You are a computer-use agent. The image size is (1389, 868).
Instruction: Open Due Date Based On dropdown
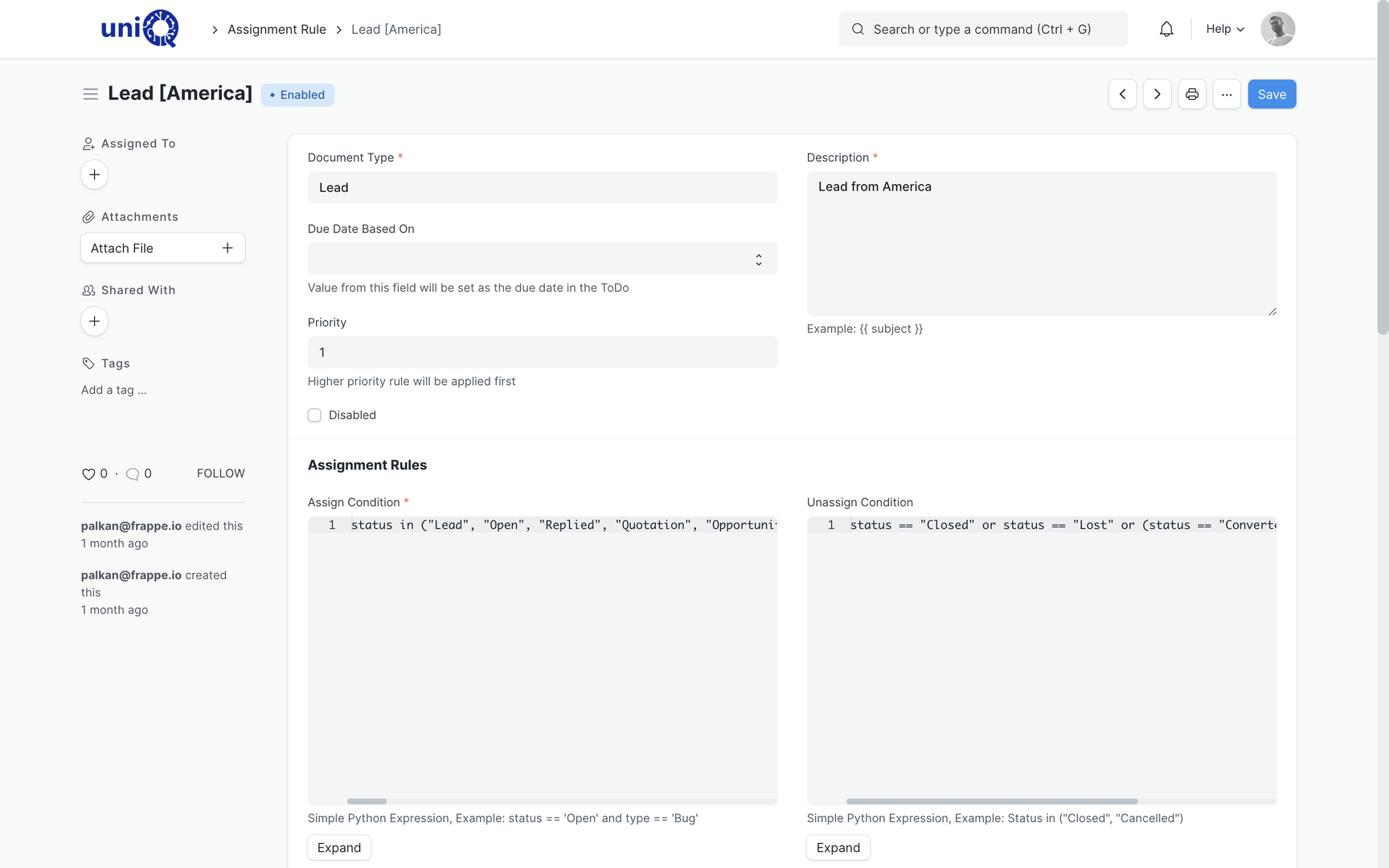coord(543,259)
